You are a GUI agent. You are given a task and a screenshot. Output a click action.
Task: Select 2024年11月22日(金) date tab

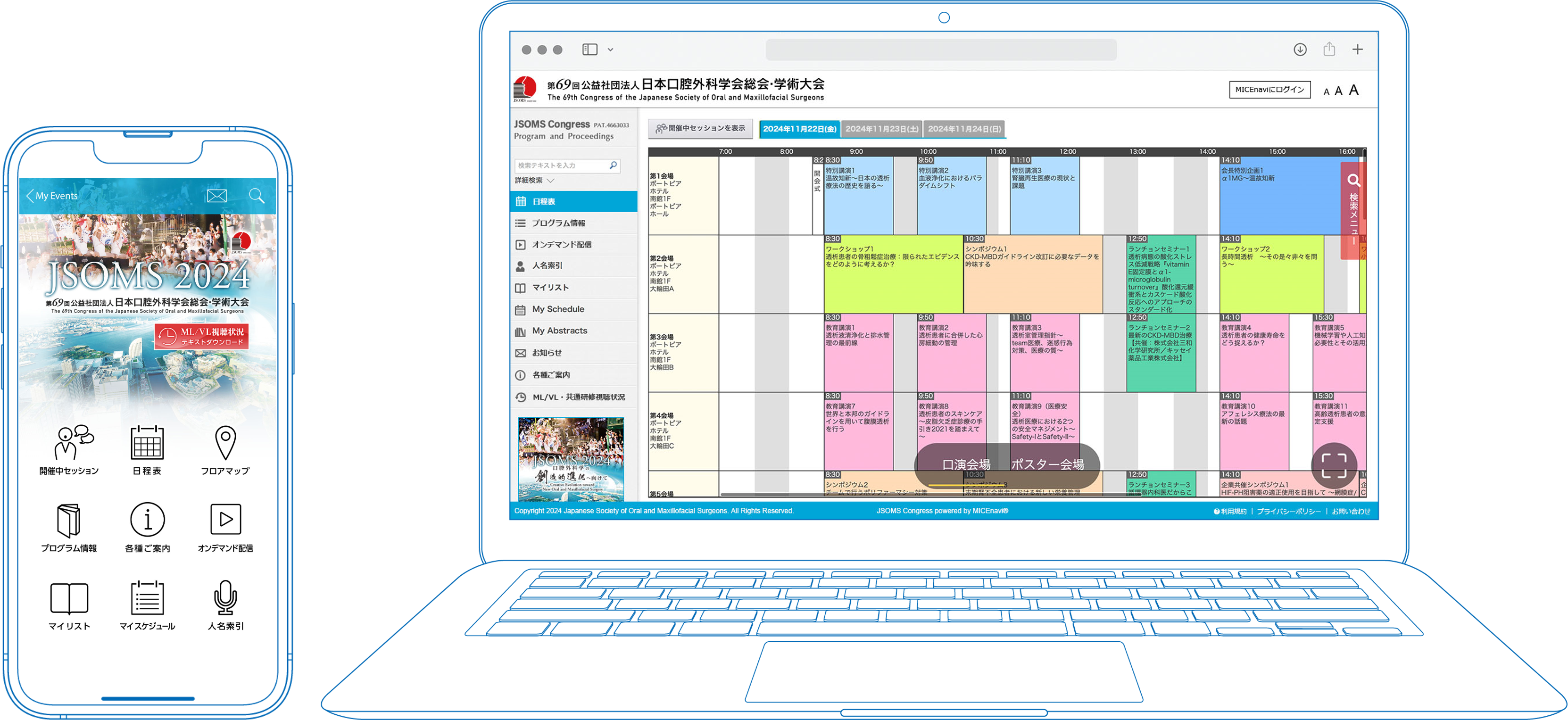(799, 129)
